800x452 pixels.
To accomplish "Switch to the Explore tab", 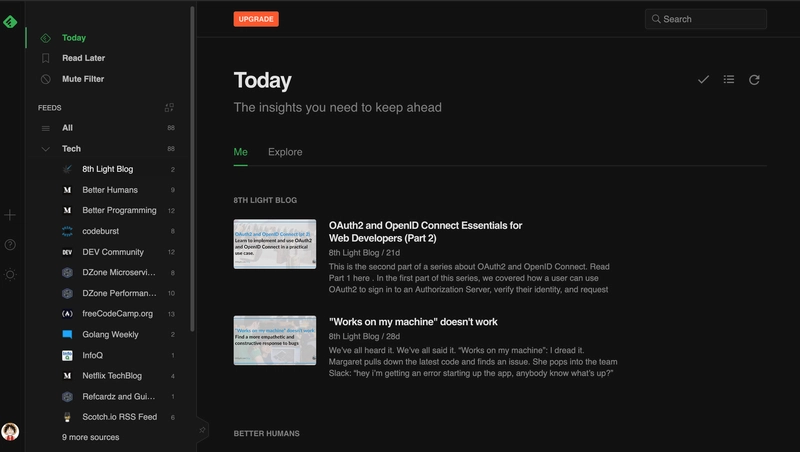I will point(285,152).
